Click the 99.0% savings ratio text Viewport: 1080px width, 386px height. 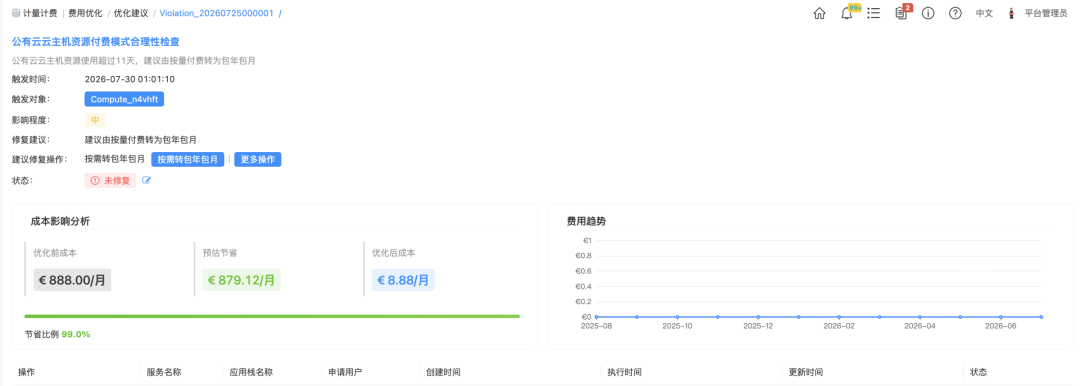coord(76,334)
